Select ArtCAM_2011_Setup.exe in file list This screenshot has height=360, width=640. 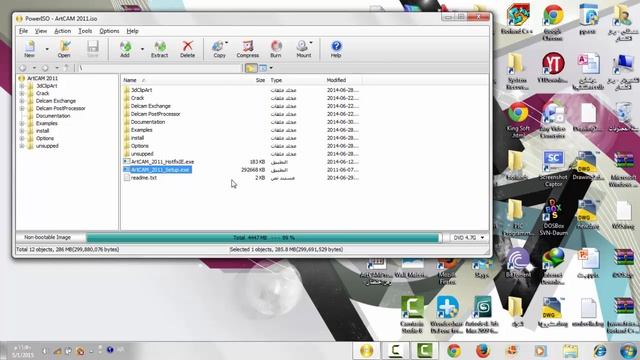point(160,170)
